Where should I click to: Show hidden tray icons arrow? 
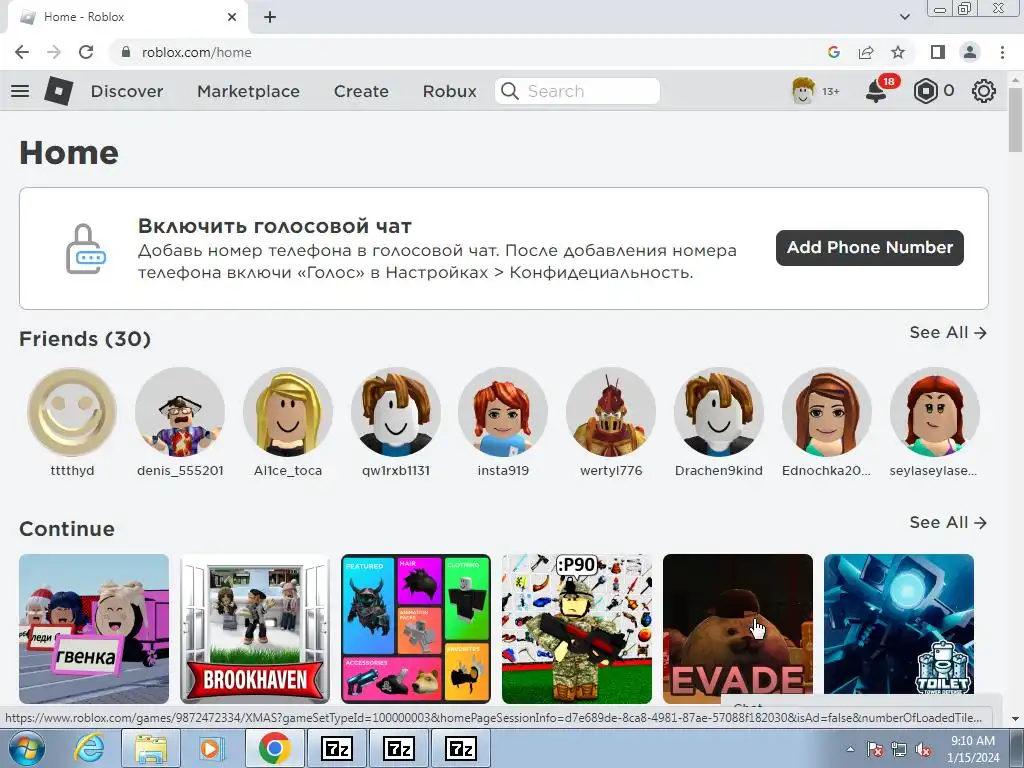point(850,749)
